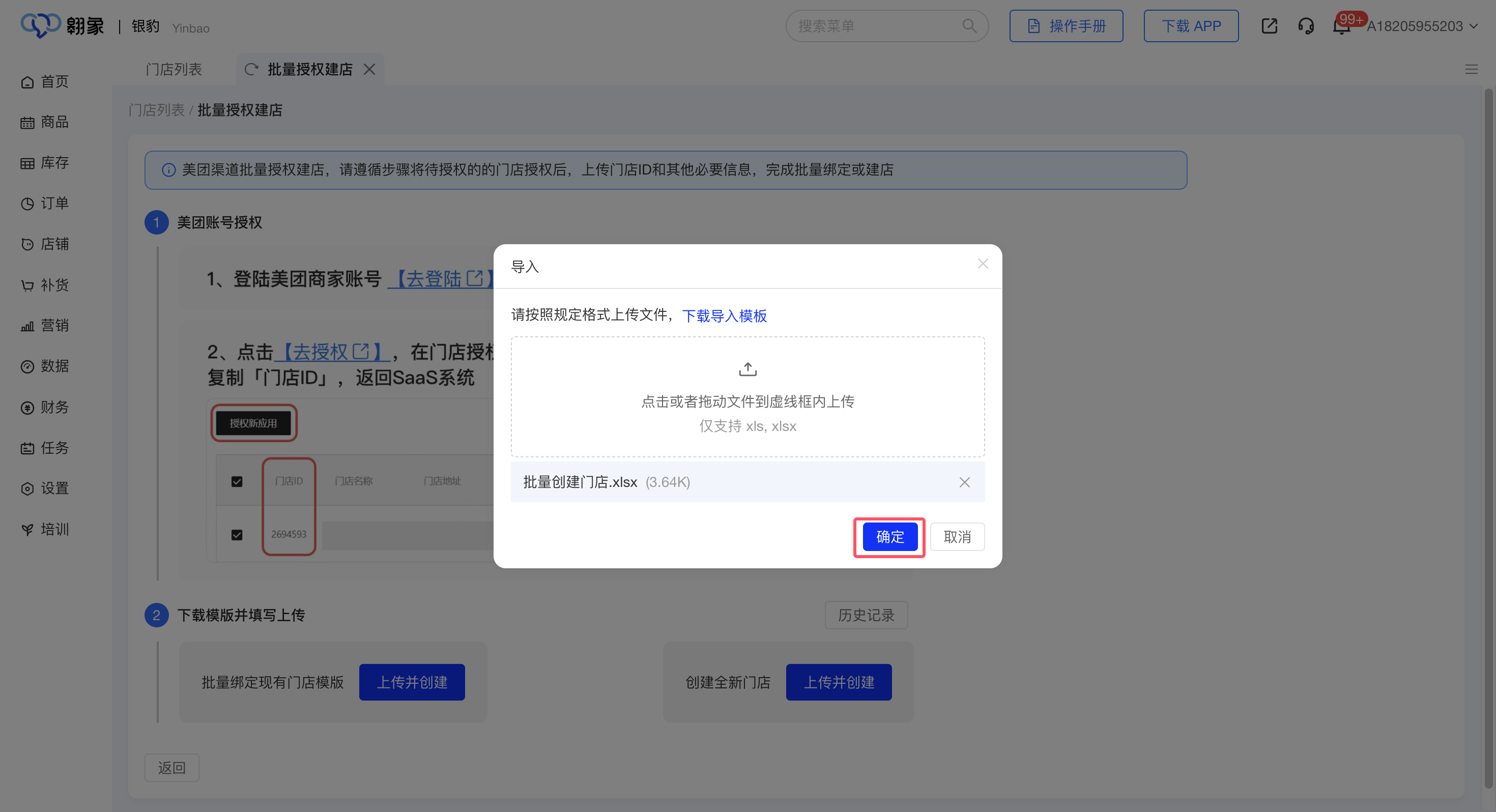Cancel the import with 取消
Screen dimensions: 1496x812
pos(957,537)
